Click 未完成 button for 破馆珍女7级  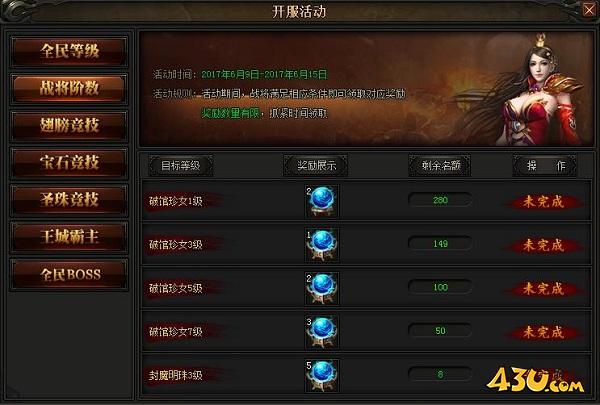pos(544,332)
